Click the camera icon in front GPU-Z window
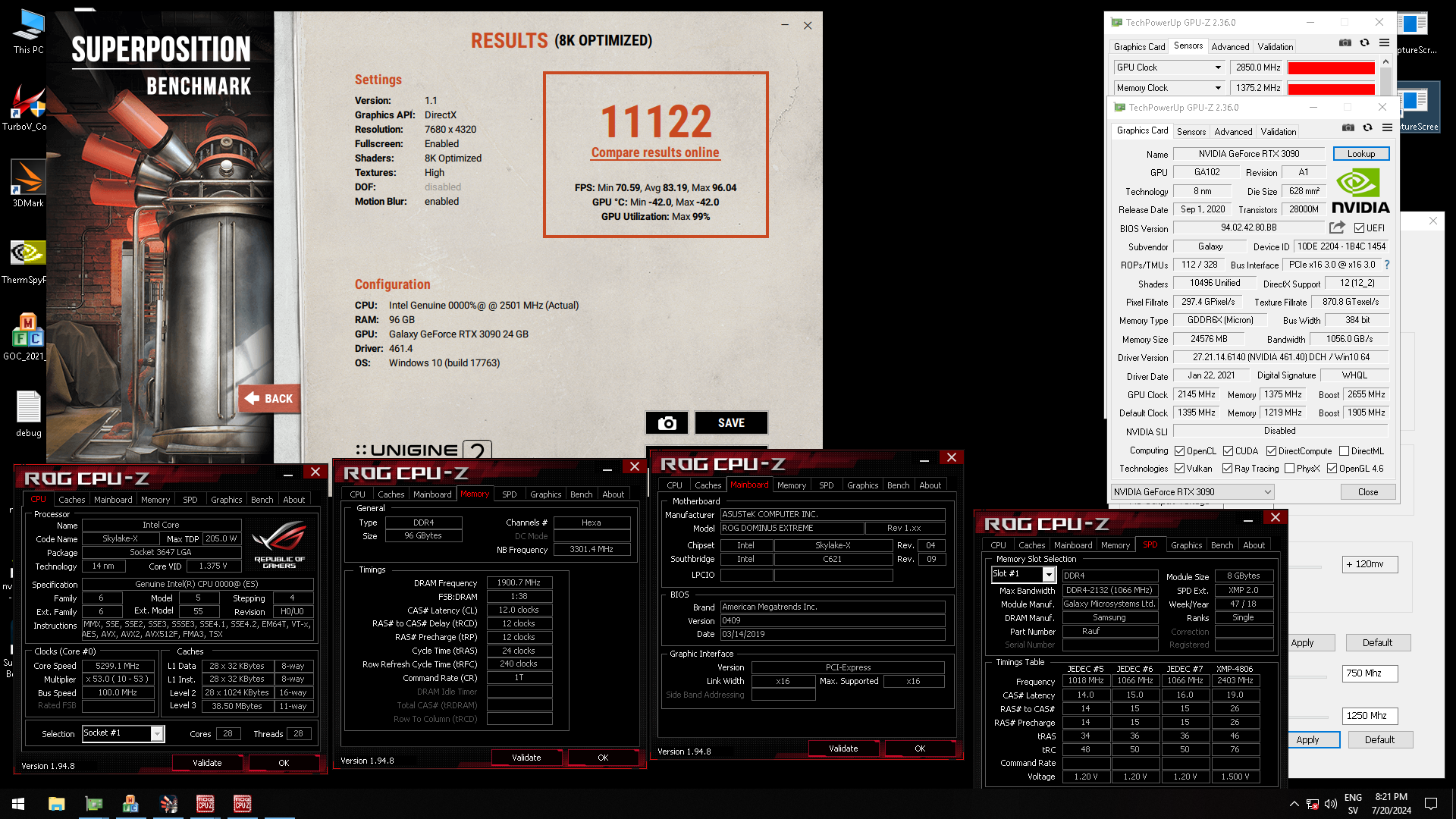This screenshot has height=819, width=1456. [x=1348, y=128]
